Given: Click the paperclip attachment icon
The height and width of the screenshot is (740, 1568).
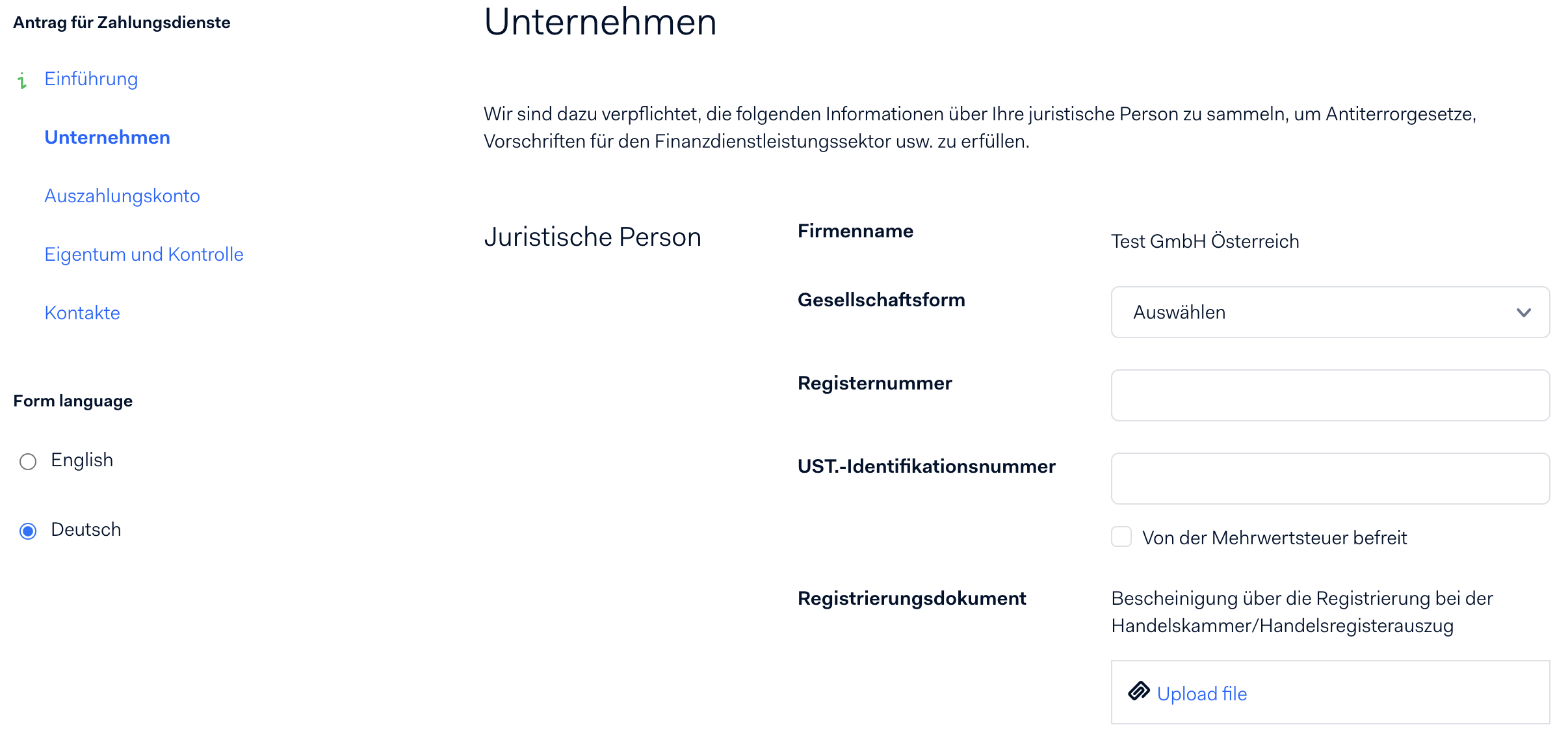Looking at the screenshot, I should click(x=1139, y=691).
